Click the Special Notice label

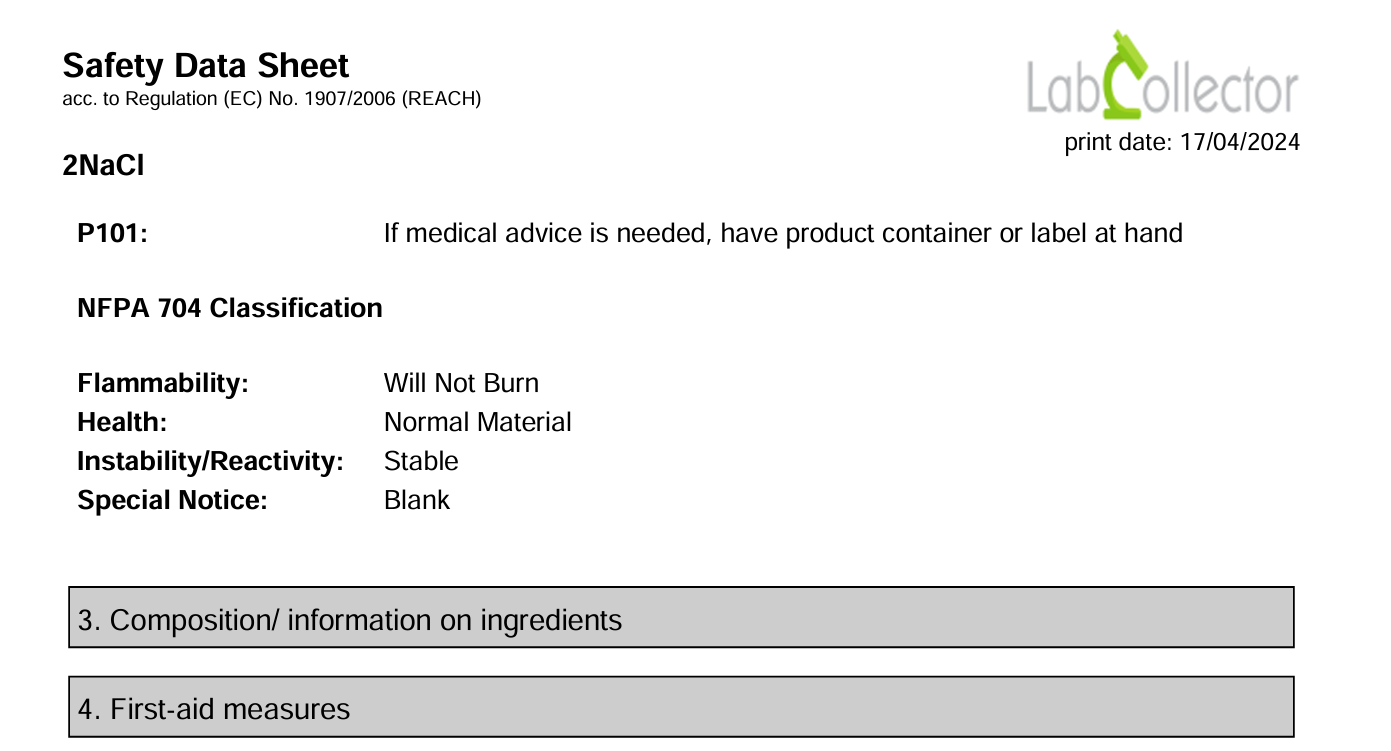coord(173,501)
